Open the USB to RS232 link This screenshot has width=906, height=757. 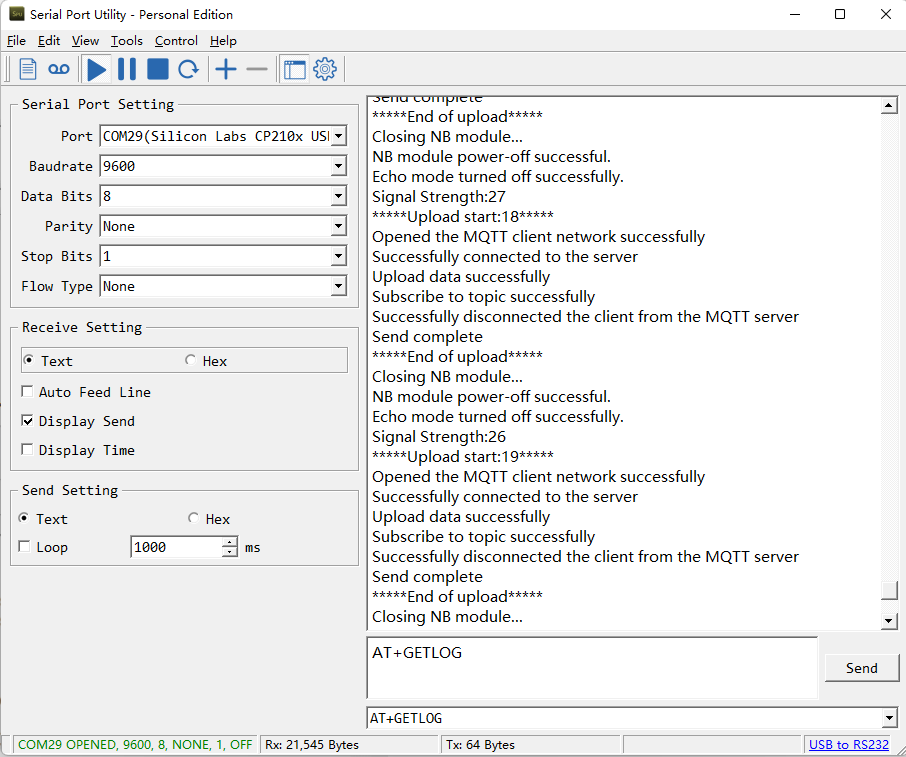click(849, 744)
